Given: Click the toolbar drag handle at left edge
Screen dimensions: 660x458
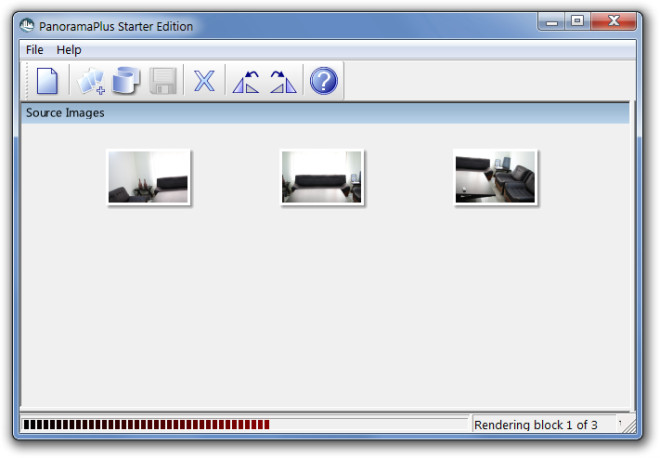Looking at the screenshot, I should 27,81.
